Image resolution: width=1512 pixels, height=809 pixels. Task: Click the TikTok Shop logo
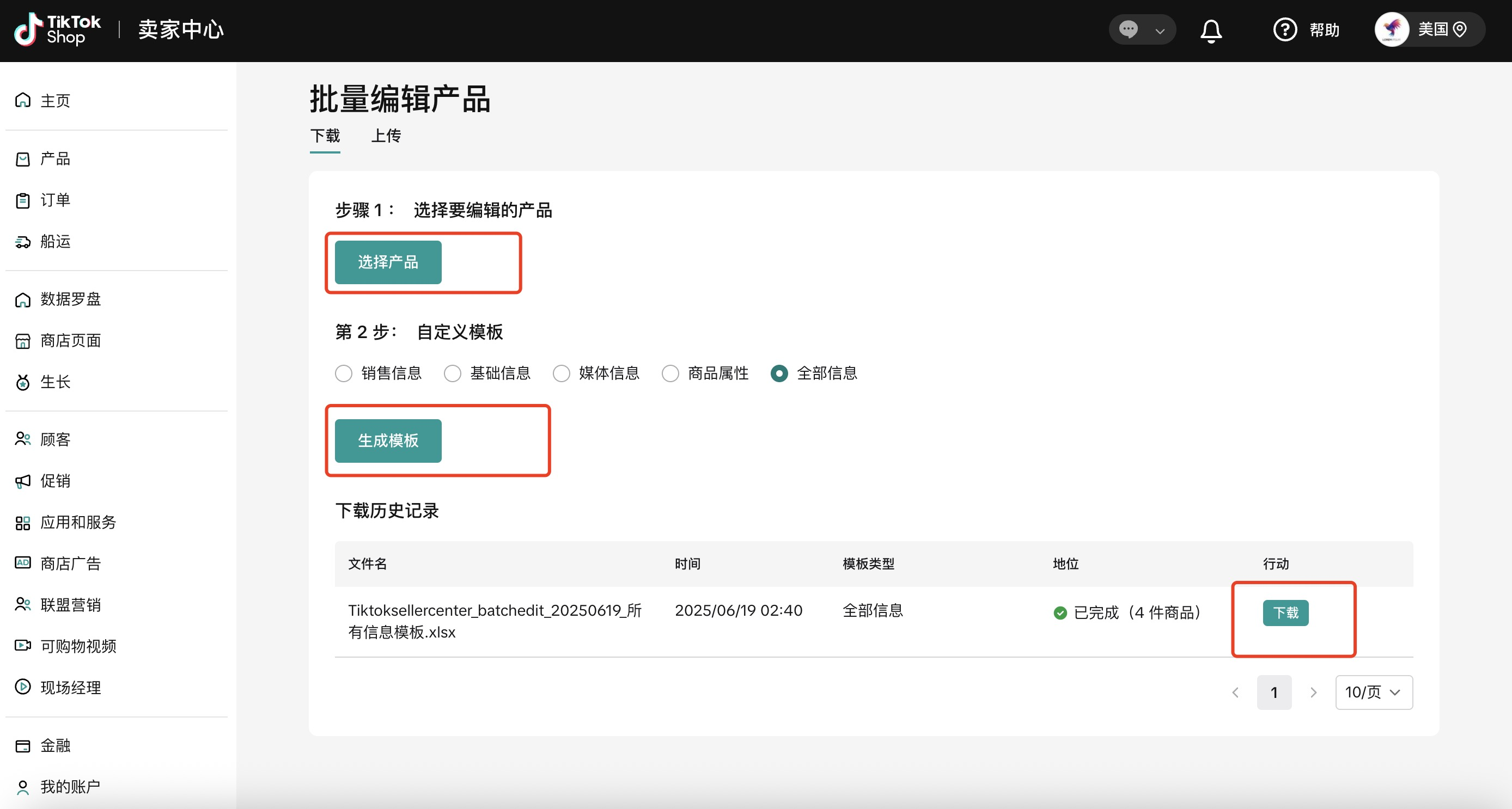click(57, 29)
